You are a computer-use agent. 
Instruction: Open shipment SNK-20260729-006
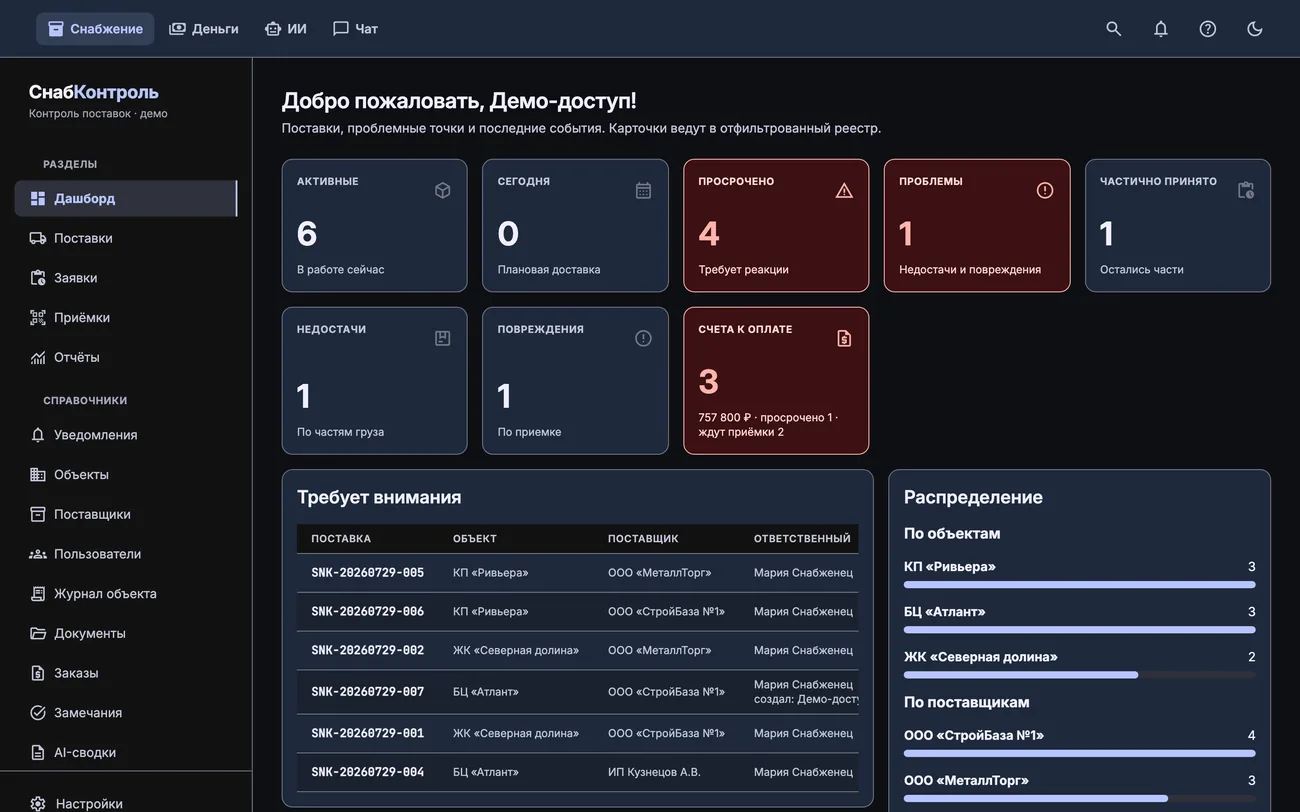point(368,612)
